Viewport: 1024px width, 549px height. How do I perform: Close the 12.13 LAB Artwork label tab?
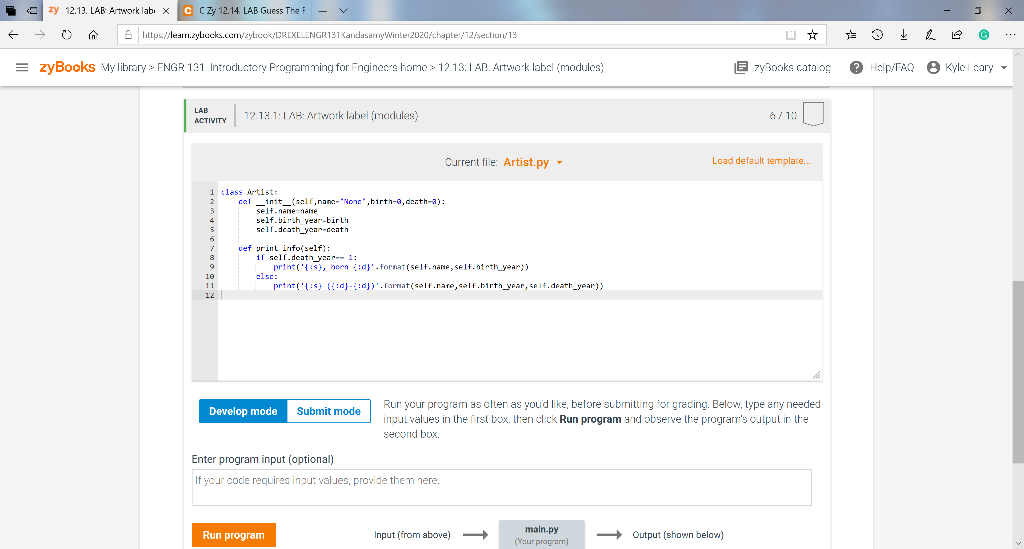click(x=166, y=10)
